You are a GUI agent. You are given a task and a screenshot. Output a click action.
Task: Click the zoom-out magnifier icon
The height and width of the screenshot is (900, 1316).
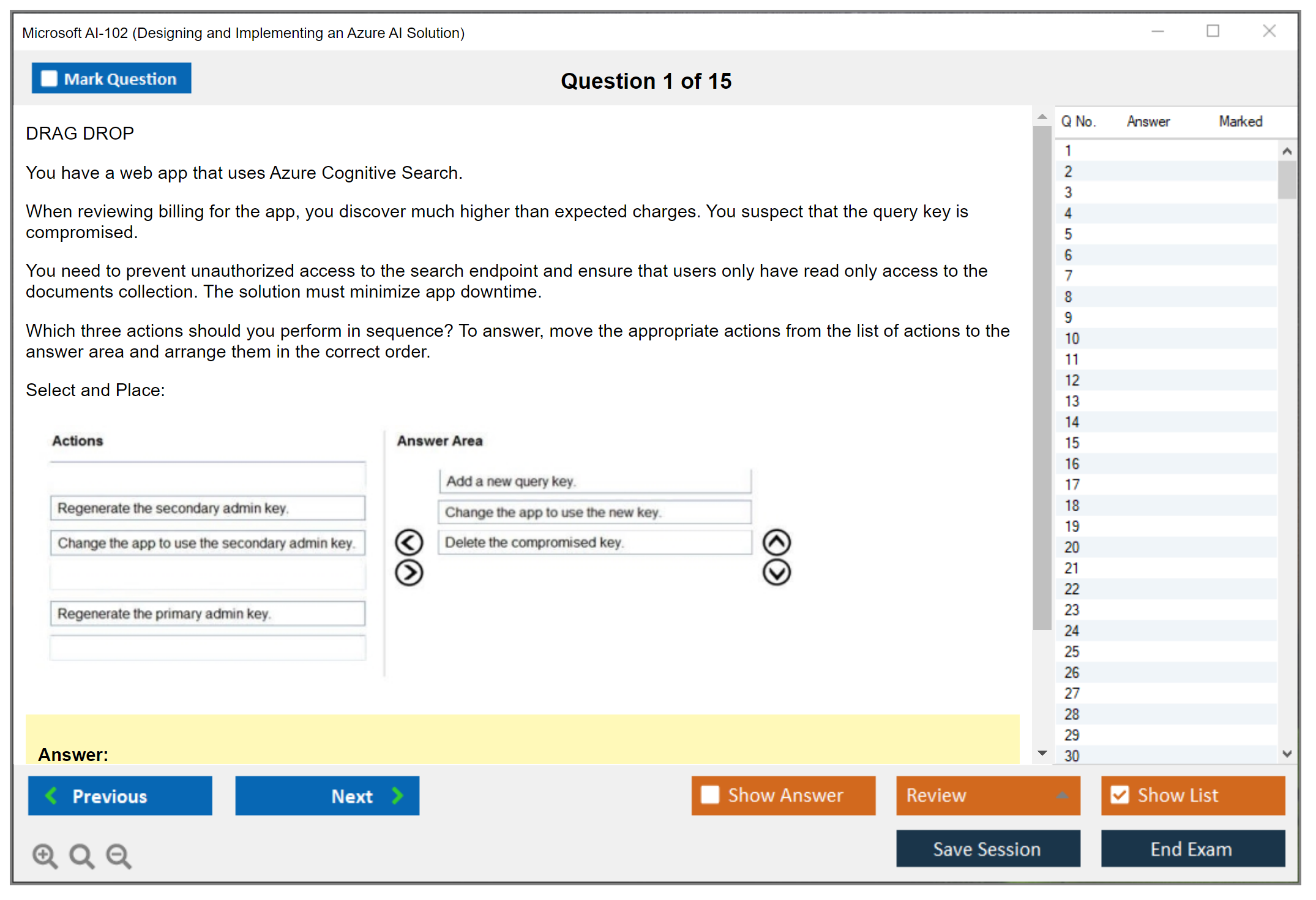[x=119, y=856]
